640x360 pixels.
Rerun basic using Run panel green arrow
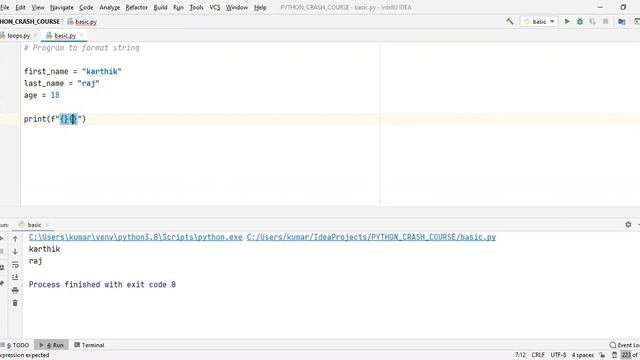click(x=2, y=239)
